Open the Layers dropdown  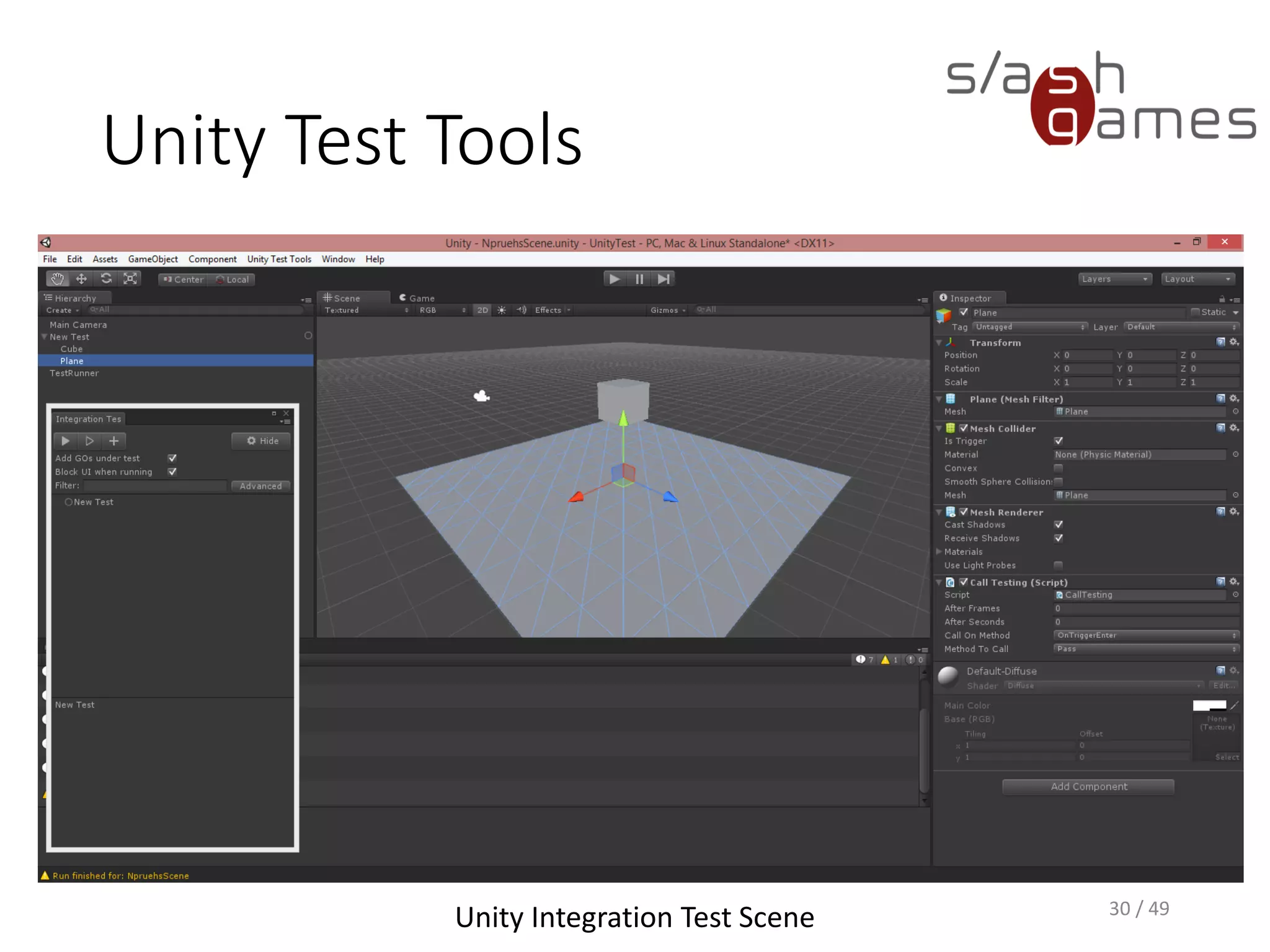point(1114,279)
